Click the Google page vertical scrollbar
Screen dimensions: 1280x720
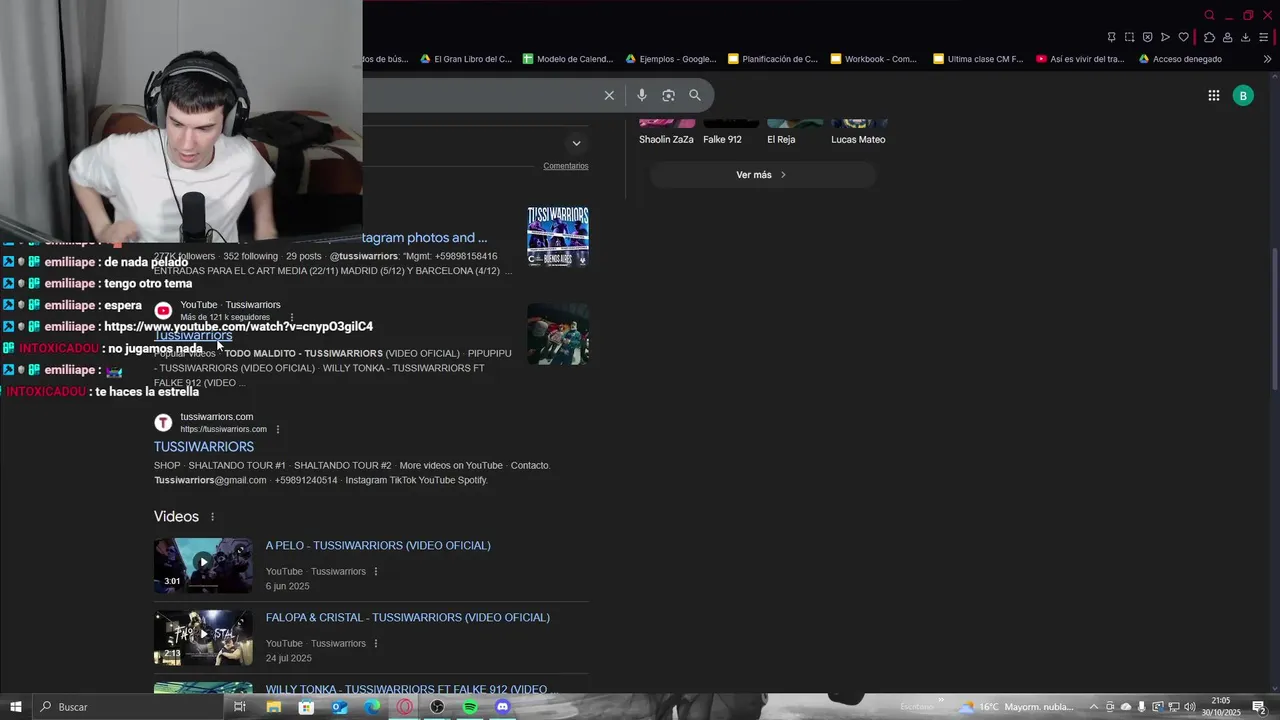click(x=1273, y=320)
